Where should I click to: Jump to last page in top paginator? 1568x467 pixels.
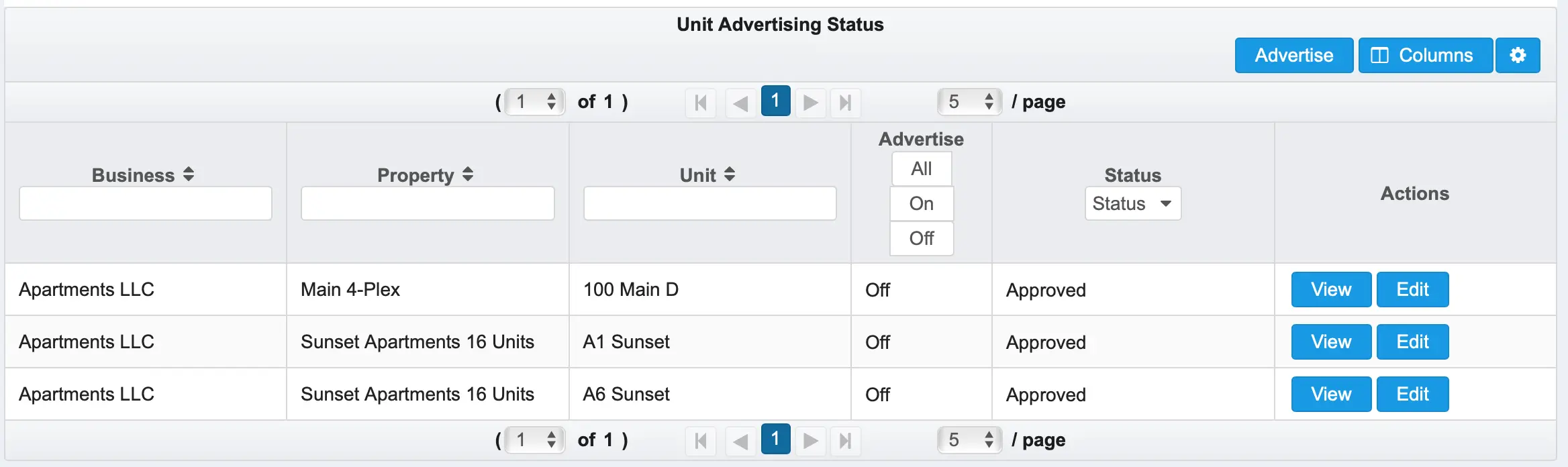[x=845, y=103]
